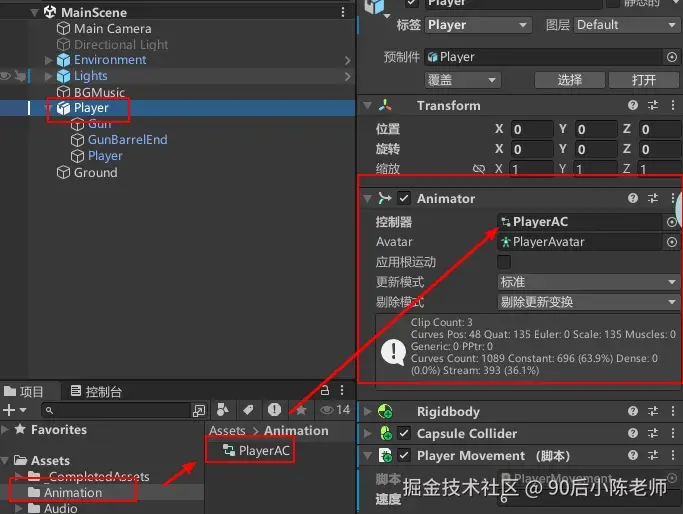
Task: Open Animator preset settings icon
Action: coord(653,198)
